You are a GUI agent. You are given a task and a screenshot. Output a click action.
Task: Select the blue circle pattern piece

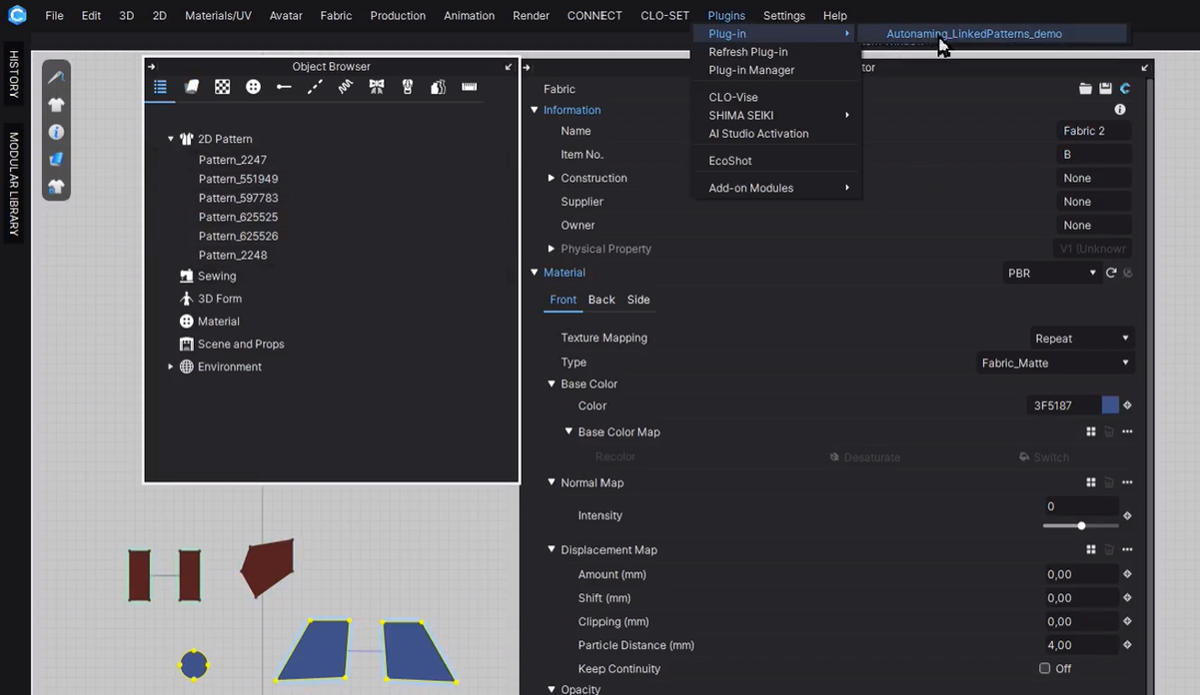pyautogui.click(x=193, y=664)
